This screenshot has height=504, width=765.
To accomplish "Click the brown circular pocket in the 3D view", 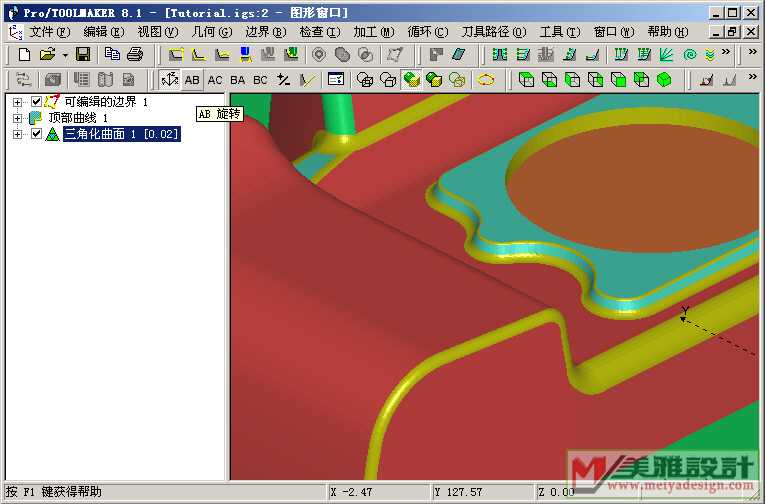I will (634, 188).
